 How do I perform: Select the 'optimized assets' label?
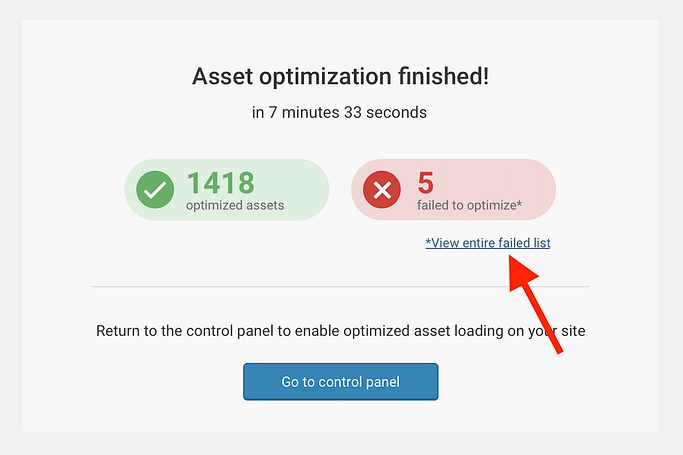(235, 206)
